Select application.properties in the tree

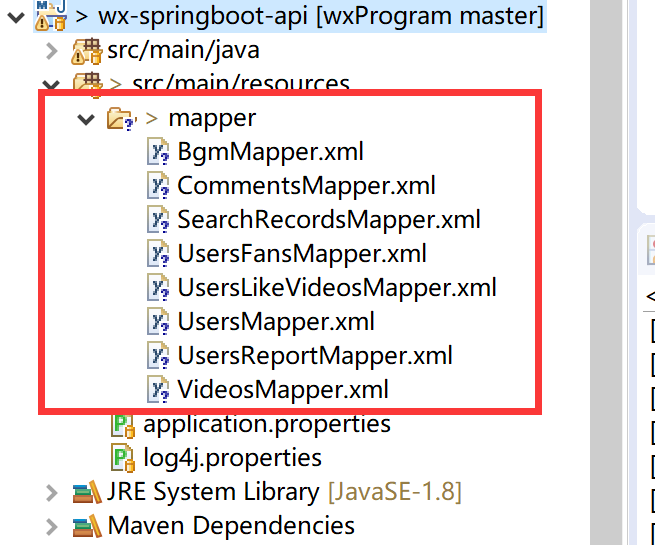(x=267, y=424)
